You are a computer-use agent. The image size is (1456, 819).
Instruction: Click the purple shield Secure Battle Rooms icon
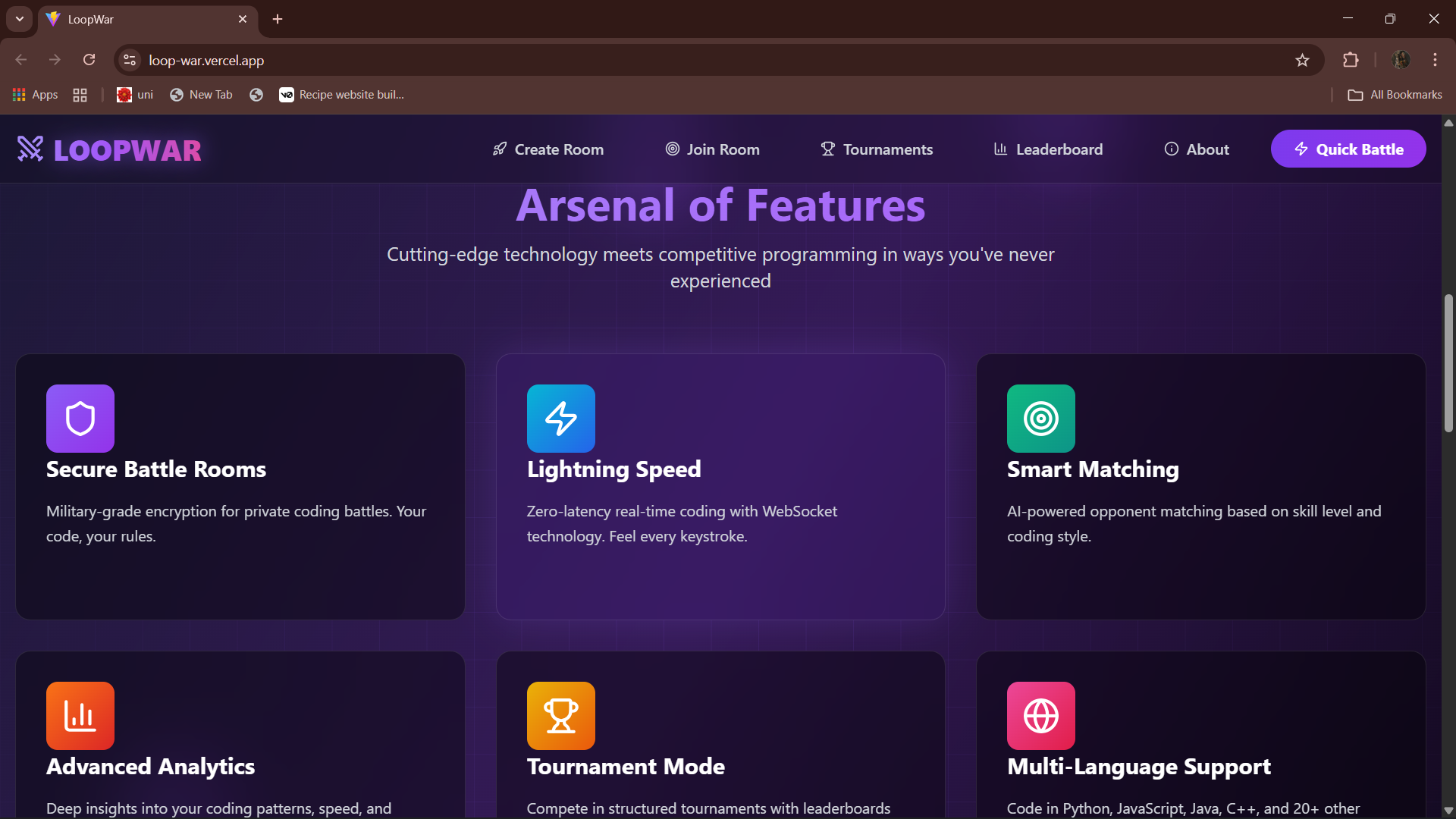pos(80,419)
